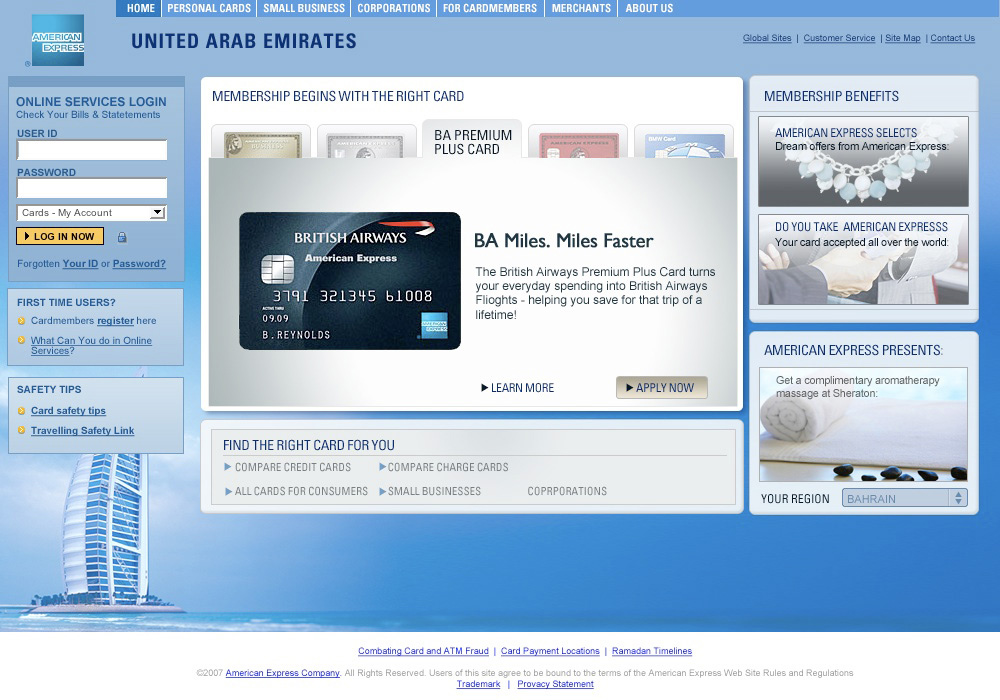Click the Contact Us link
1000x700 pixels.
952,38
